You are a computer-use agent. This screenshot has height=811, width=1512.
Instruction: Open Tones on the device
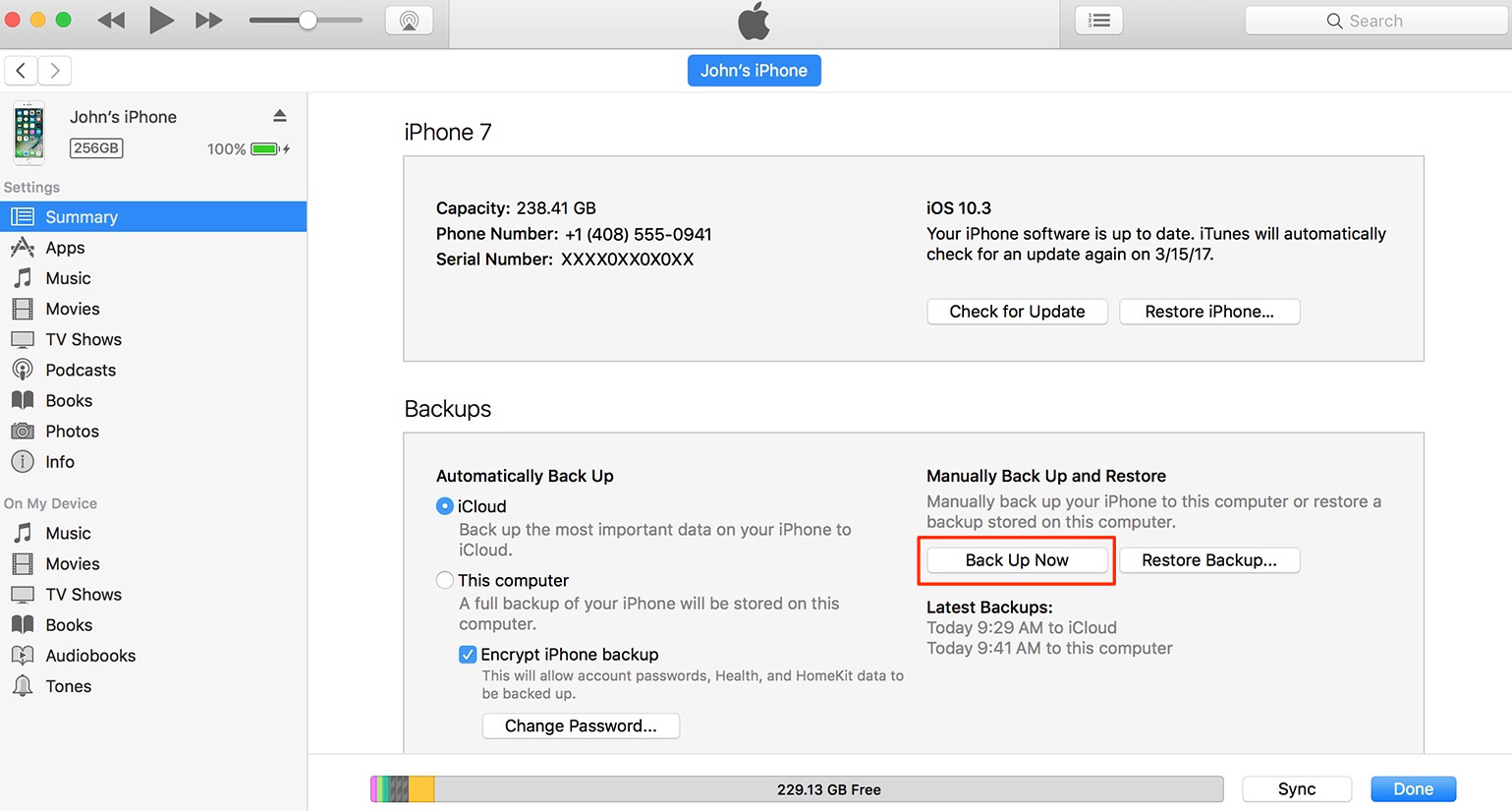point(153,685)
